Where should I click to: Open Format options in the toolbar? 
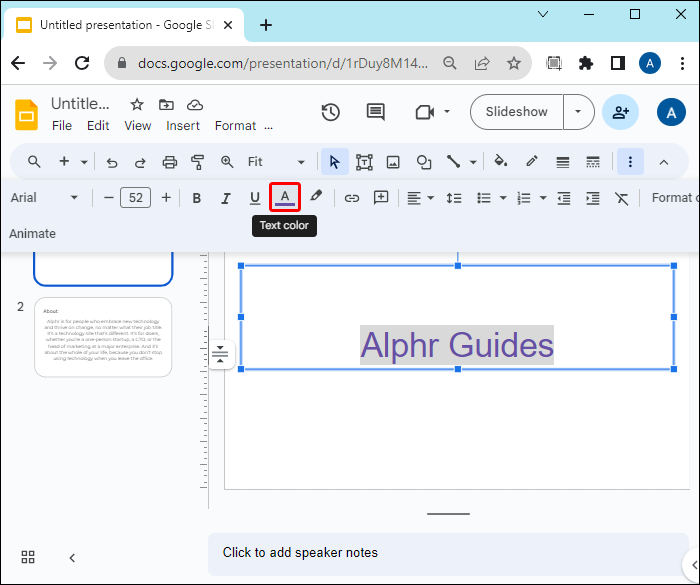pyautogui.click(x=674, y=197)
